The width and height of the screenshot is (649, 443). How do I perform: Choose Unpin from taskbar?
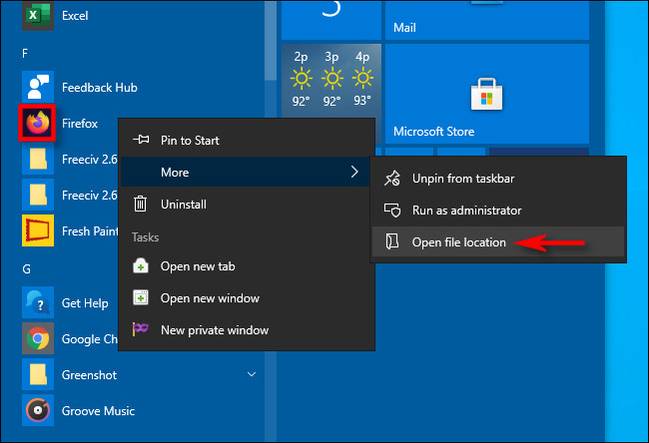tap(463, 178)
